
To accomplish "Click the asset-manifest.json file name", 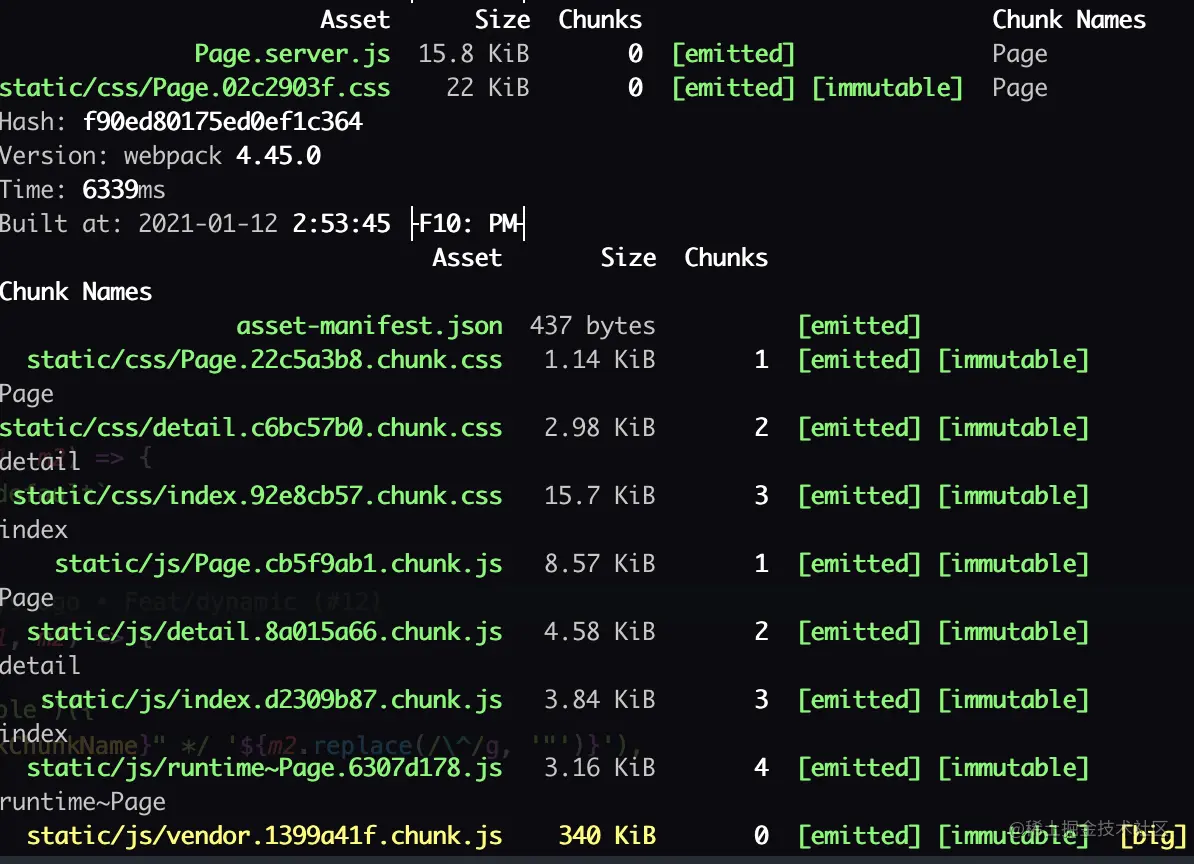I will [x=369, y=326].
